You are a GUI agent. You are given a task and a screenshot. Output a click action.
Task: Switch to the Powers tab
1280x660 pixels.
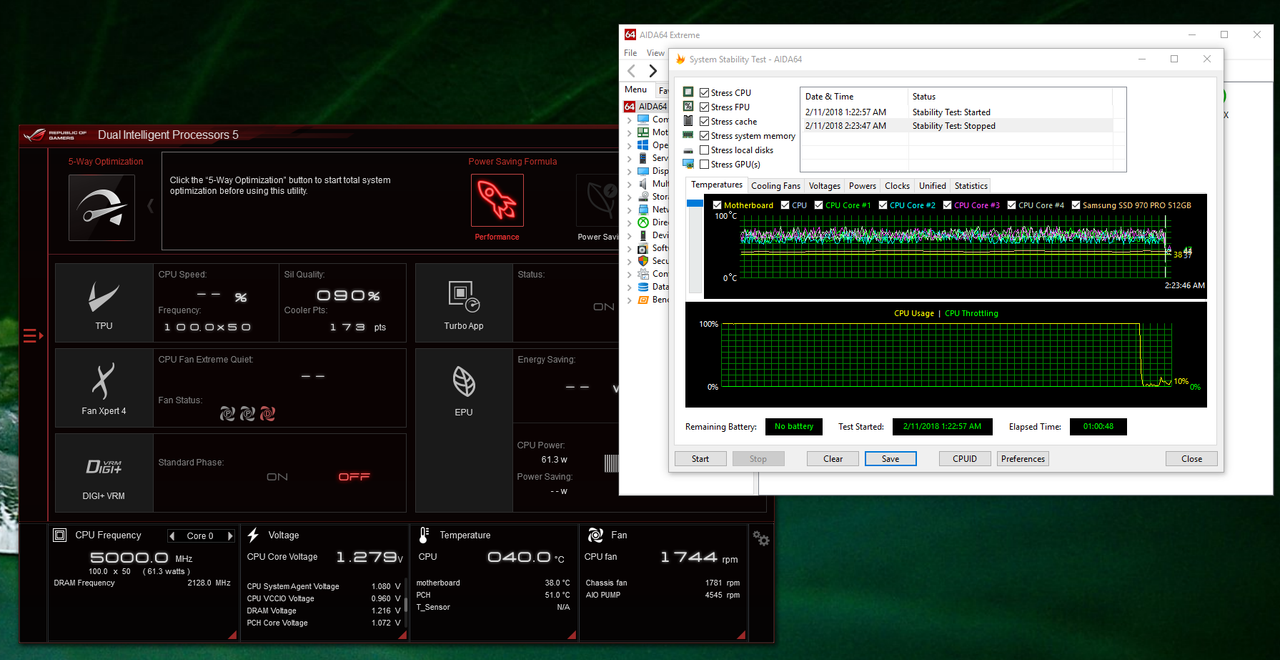[x=863, y=186]
